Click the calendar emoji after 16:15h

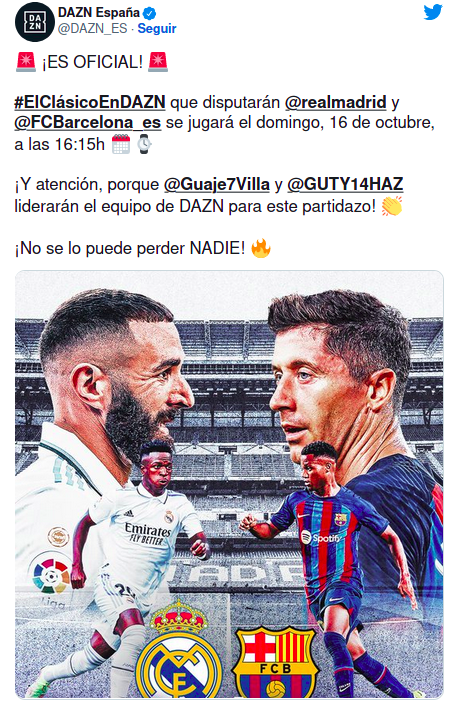[120, 144]
